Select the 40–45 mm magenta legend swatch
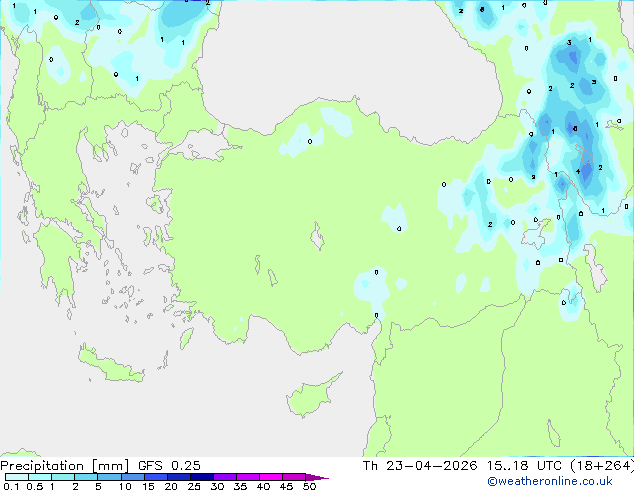Image resolution: width=634 pixels, height=490 pixels. [x=271, y=477]
